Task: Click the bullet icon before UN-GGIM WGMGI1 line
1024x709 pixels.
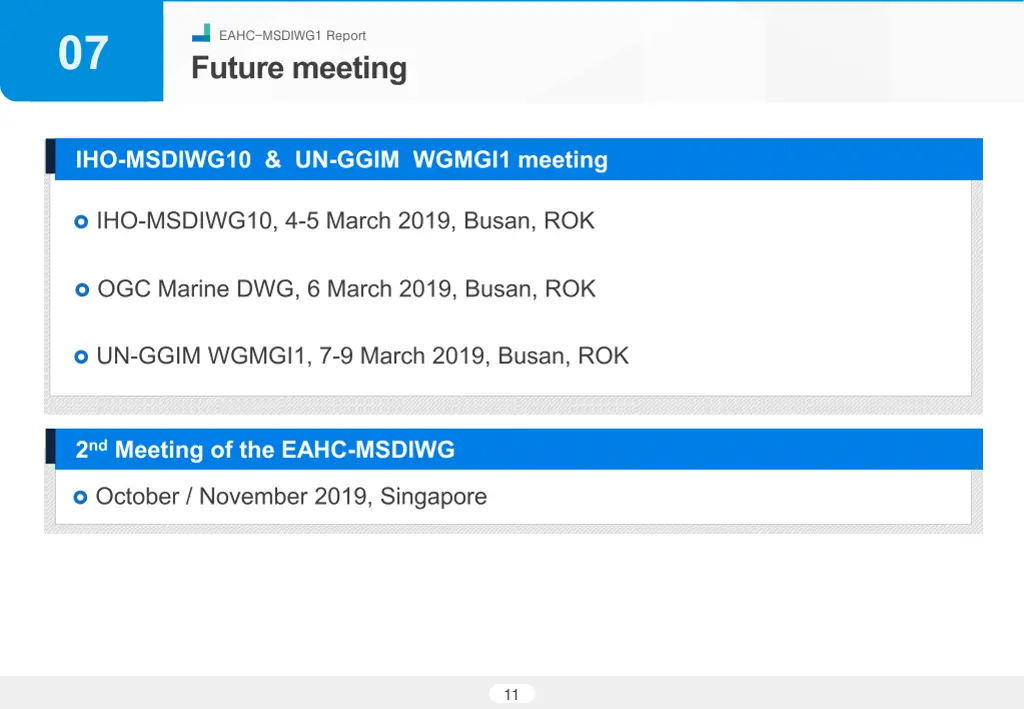Action: [81, 357]
